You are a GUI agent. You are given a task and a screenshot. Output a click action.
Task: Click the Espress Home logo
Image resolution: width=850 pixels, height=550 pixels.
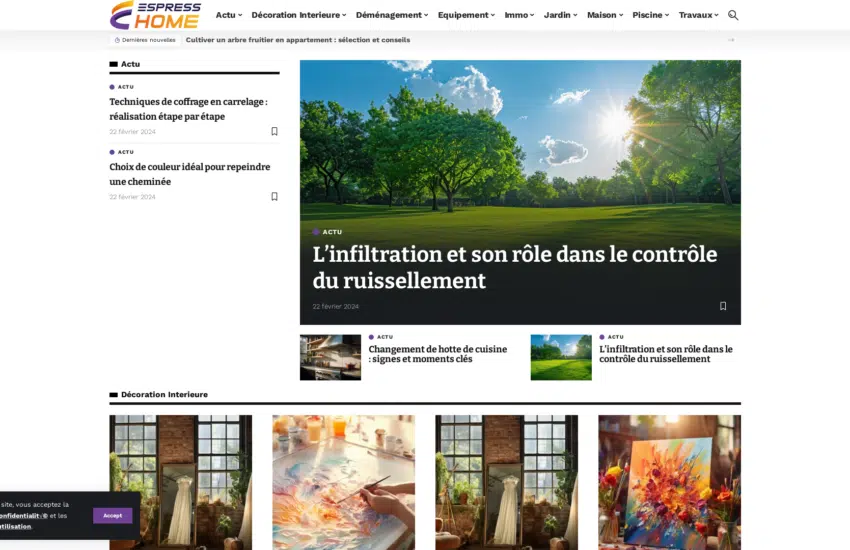(x=156, y=15)
